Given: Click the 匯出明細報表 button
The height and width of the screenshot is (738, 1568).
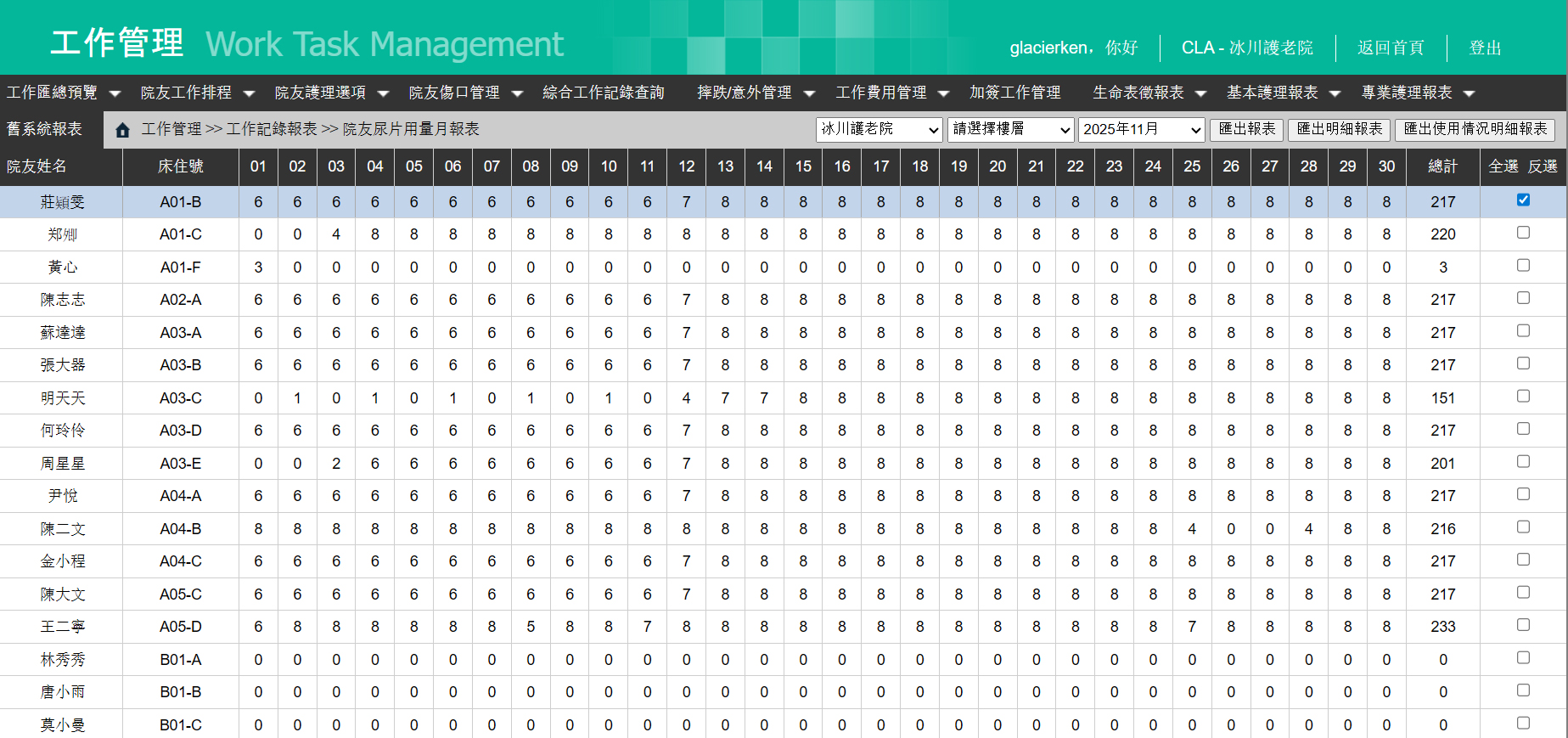Looking at the screenshot, I should [1339, 129].
